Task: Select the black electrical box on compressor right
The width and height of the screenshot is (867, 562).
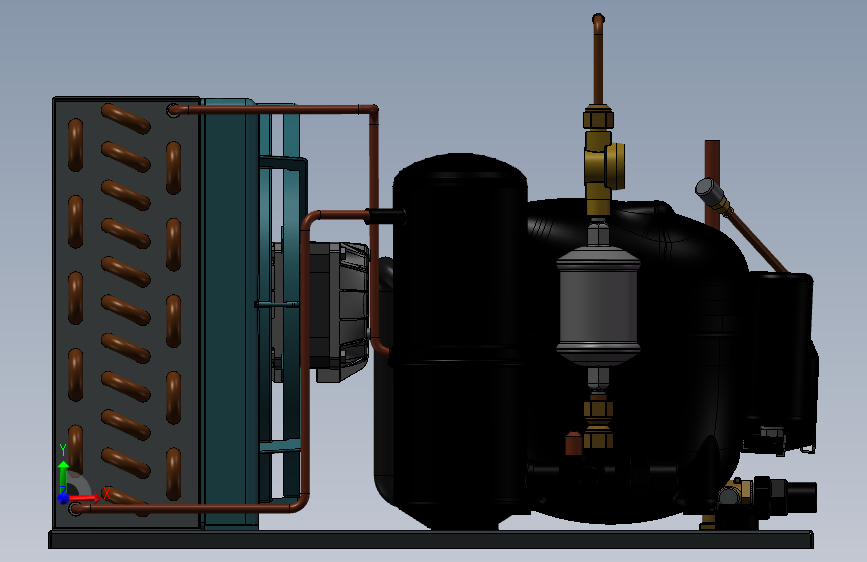Action: [x=781, y=354]
